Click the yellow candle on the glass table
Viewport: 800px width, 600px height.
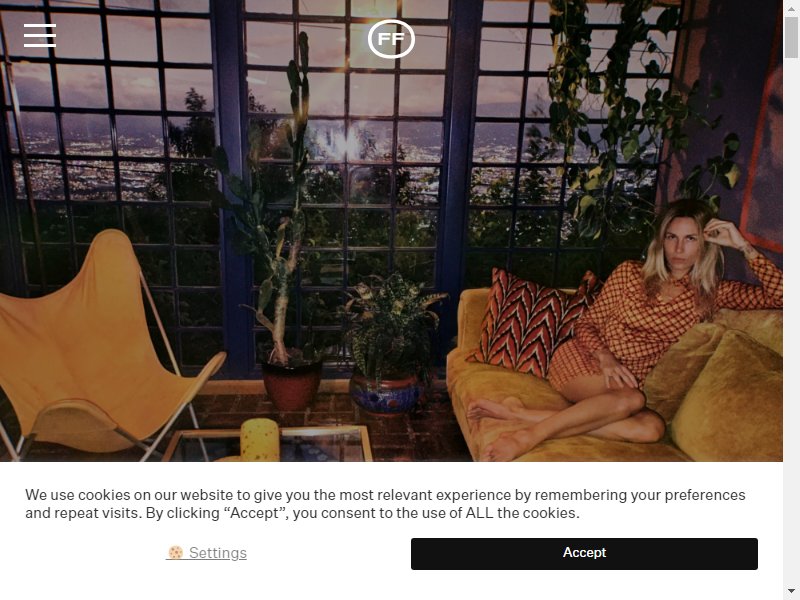pyautogui.click(x=260, y=439)
